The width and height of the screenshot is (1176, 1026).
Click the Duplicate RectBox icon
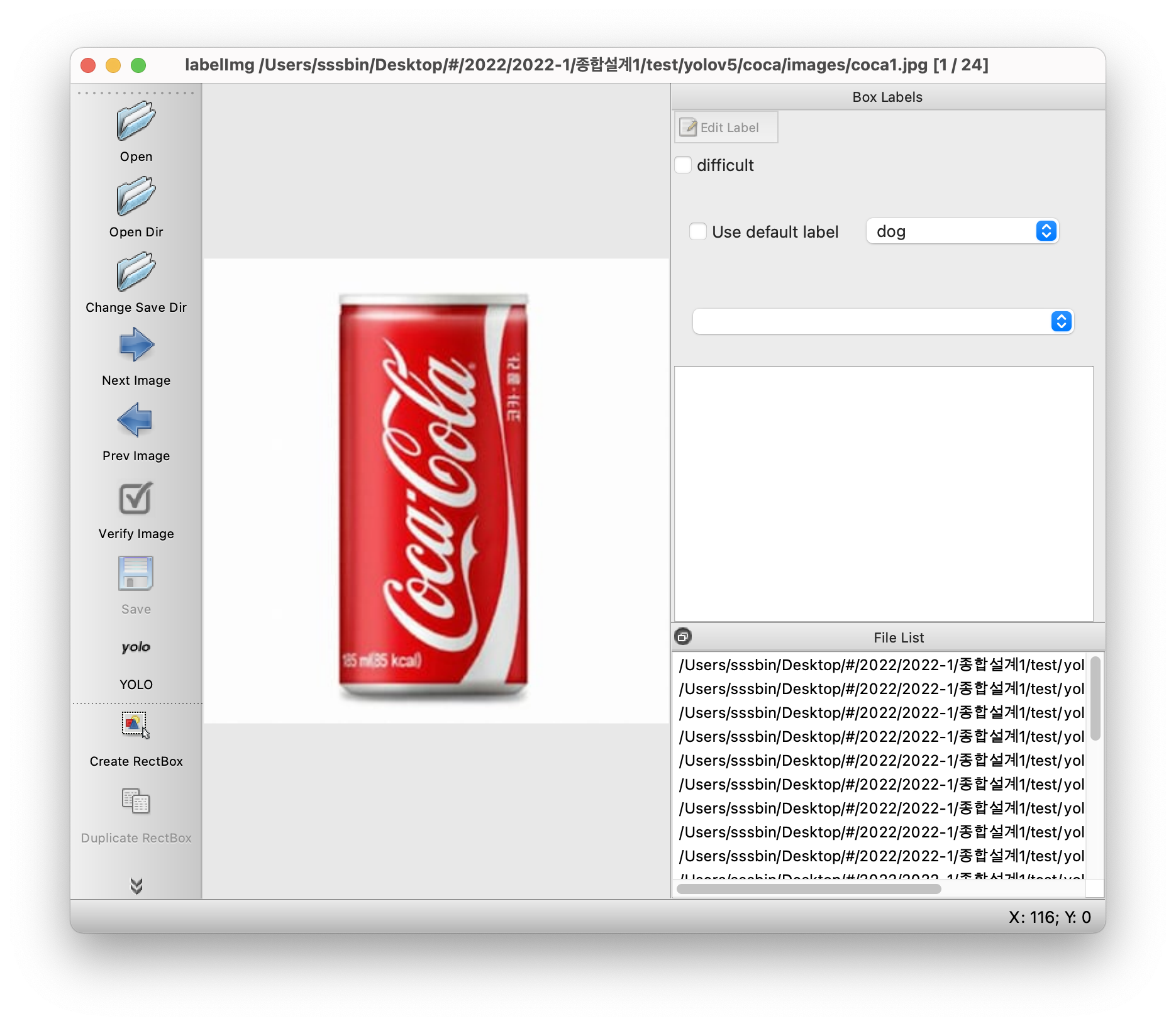click(136, 801)
